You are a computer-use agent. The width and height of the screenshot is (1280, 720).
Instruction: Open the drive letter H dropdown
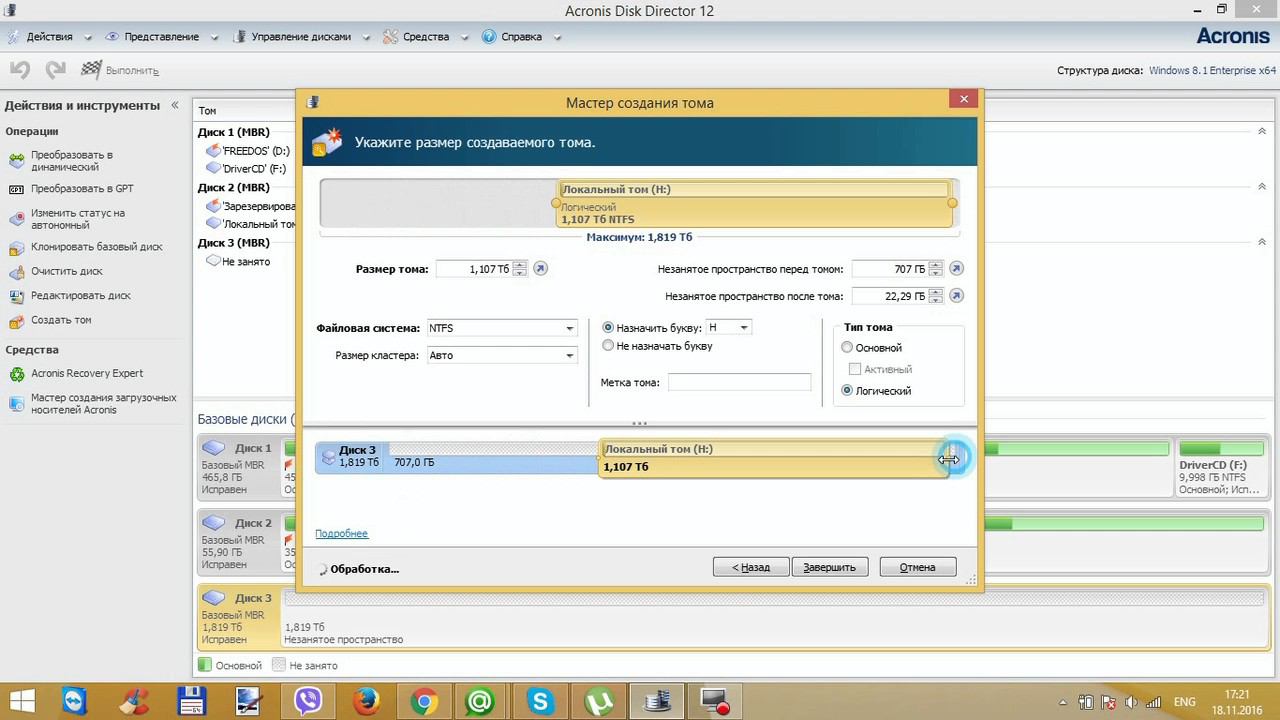728,328
